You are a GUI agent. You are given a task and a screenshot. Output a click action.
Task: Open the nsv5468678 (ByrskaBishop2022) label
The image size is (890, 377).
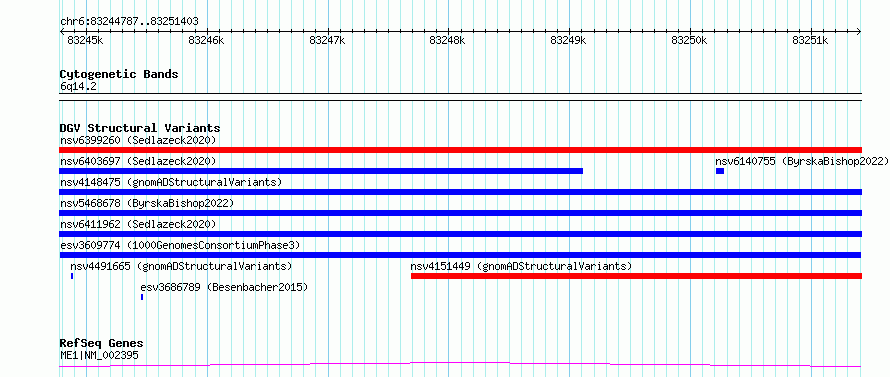(x=146, y=203)
